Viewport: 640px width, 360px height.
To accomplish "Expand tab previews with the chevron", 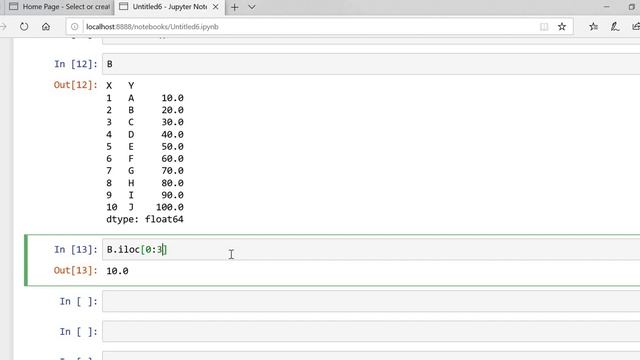I will tap(252, 7).
